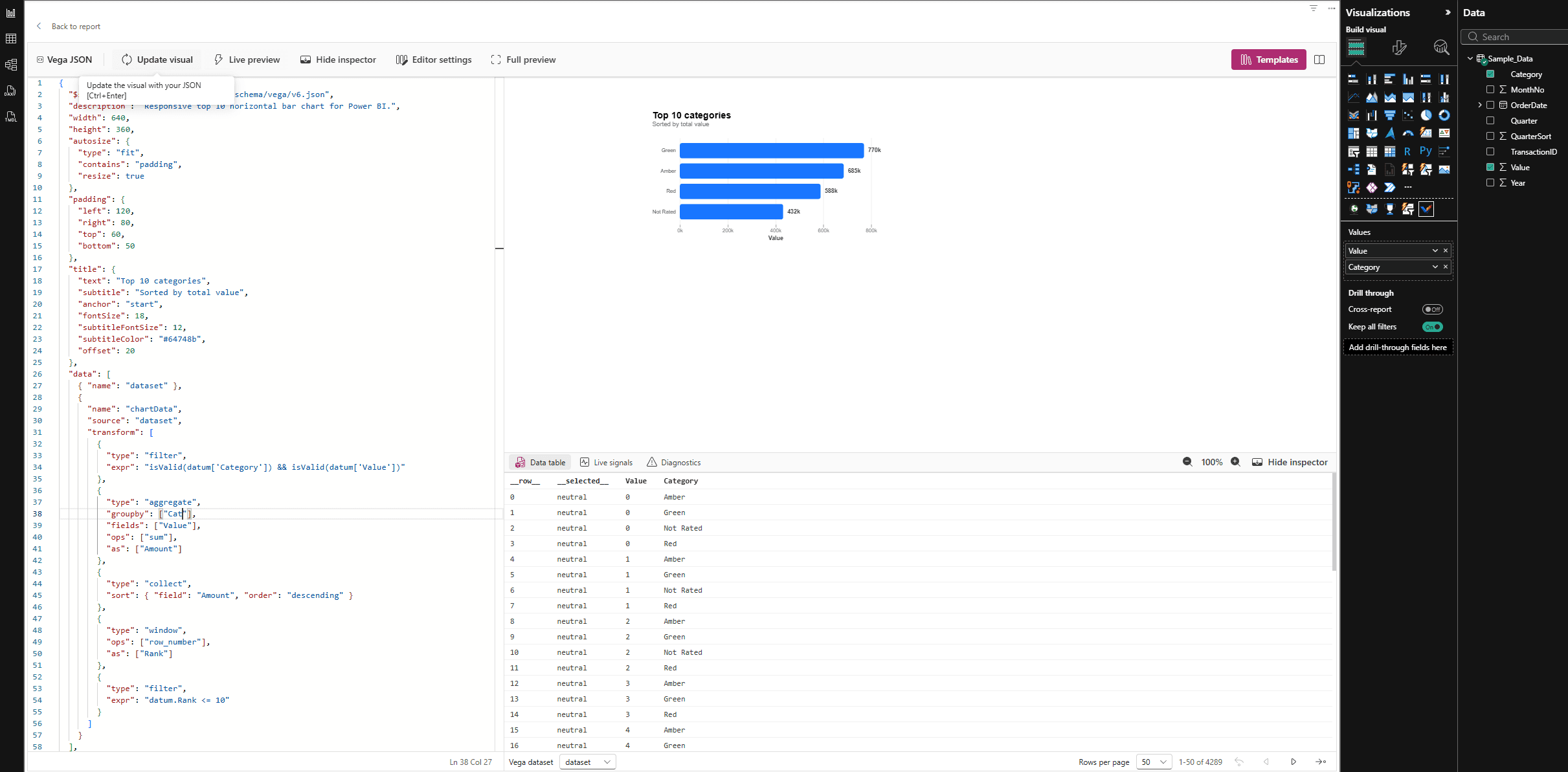Open the Templates button
1568x772 pixels.
click(x=1269, y=60)
